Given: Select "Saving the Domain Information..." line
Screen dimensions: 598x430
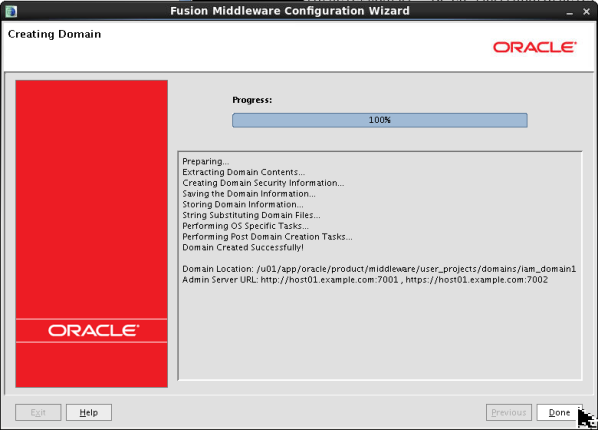Looking at the screenshot, I should pyautogui.click(x=249, y=194).
